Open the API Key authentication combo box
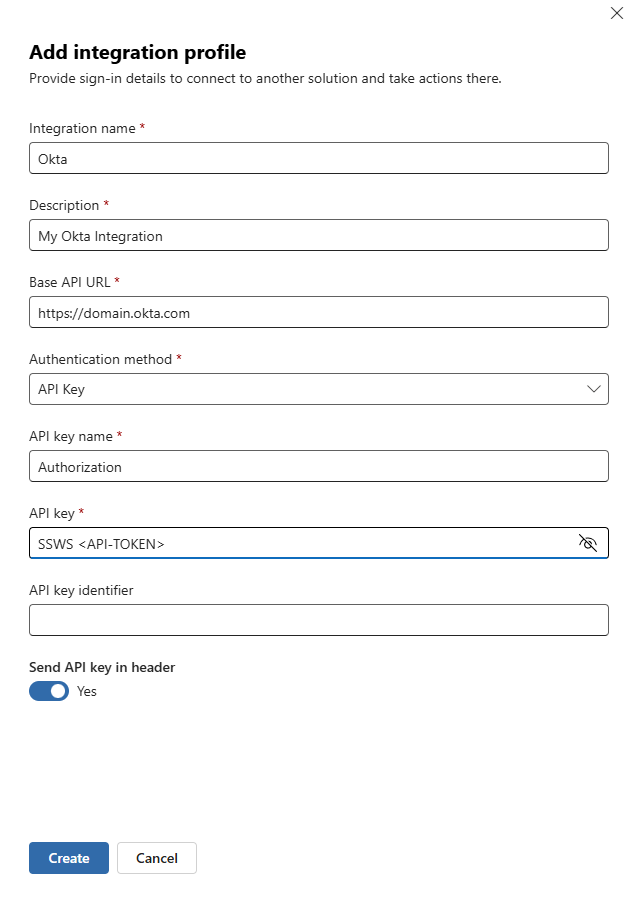 click(x=319, y=389)
